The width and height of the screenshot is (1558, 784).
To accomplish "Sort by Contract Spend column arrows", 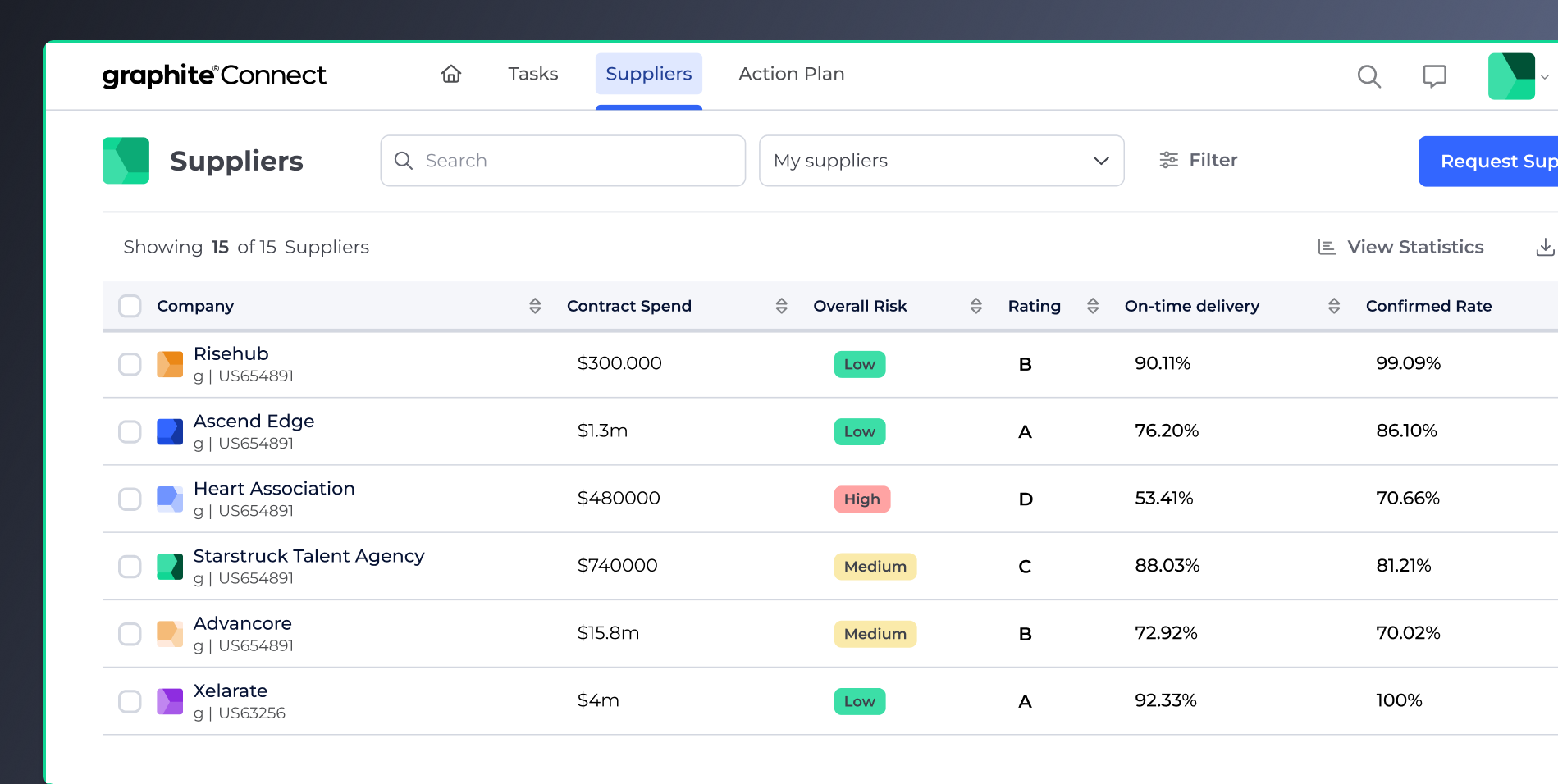I will (x=781, y=306).
